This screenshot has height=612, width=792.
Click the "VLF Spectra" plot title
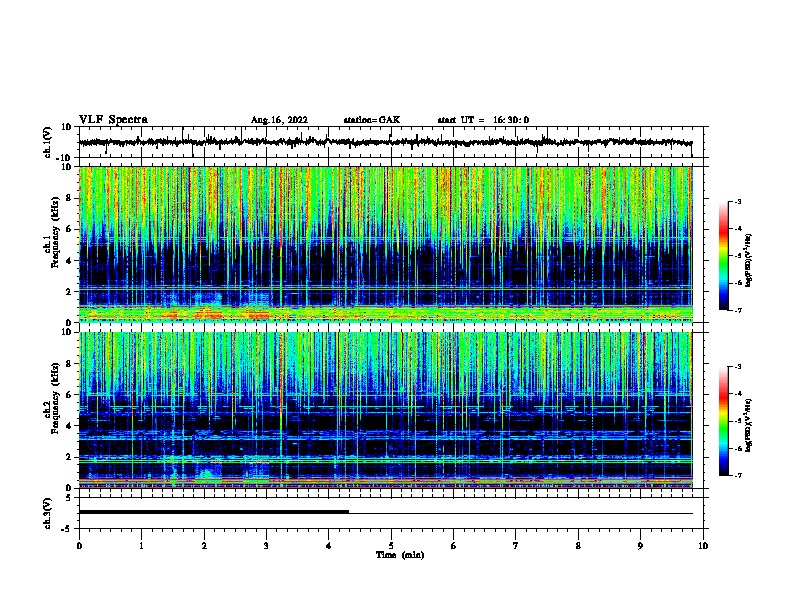click(113, 120)
